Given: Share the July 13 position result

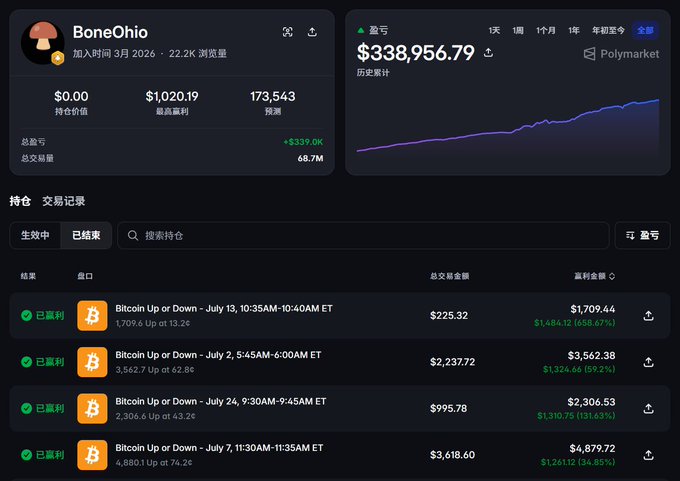Looking at the screenshot, I should click(648, 315).
